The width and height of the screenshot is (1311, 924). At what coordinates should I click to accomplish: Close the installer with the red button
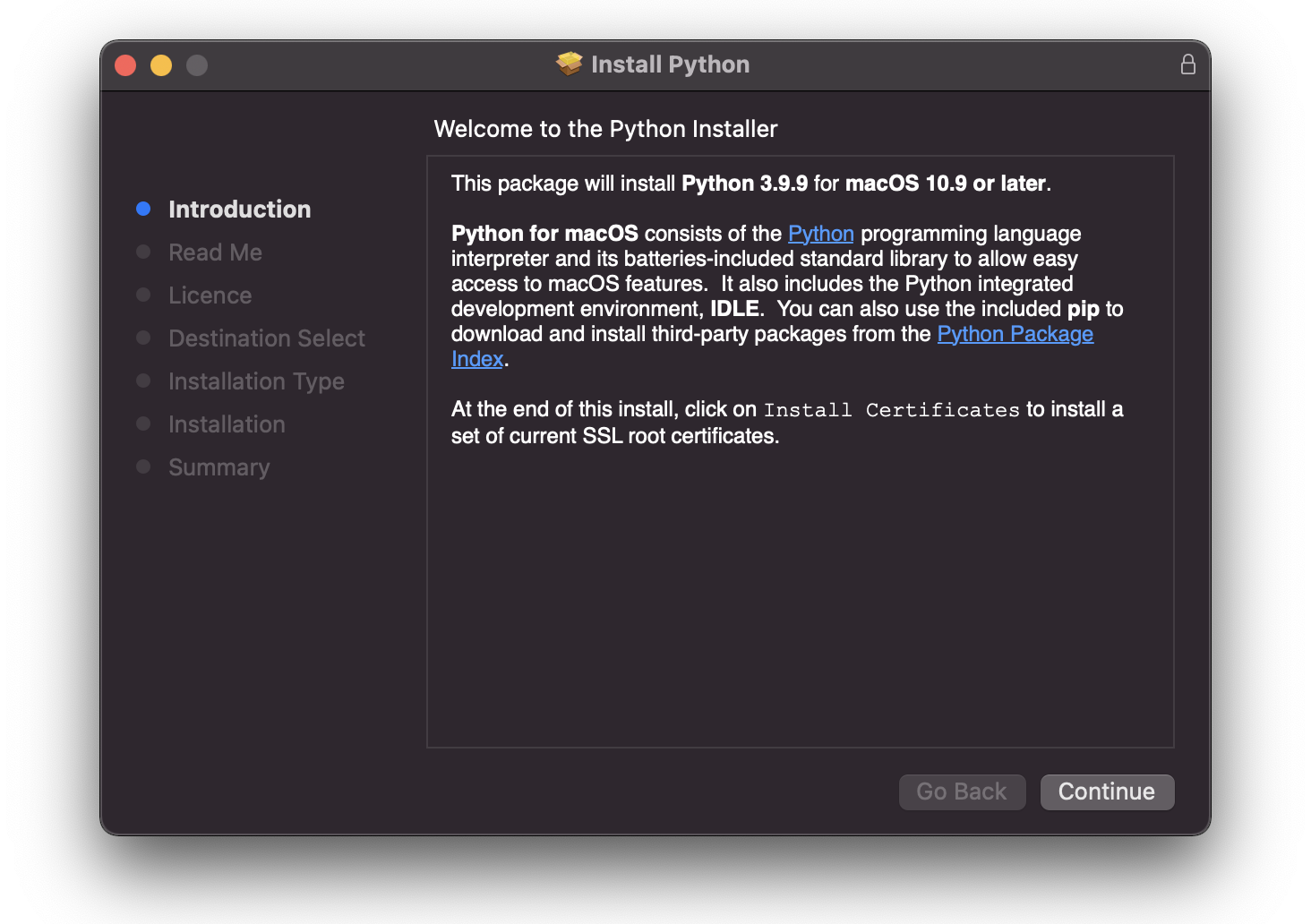coord(125,65)
